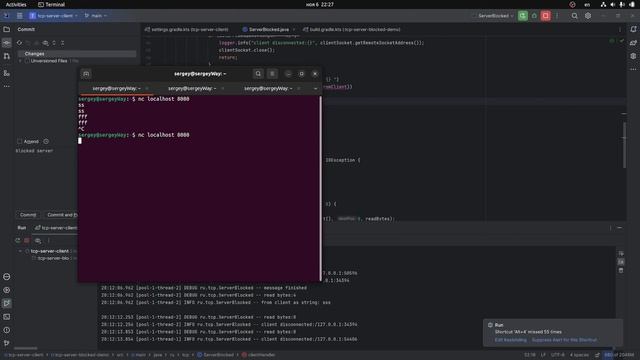The image size is (640, 360).
Task: Open More Actions menu beside Stop button
Action: (x=557, y=16)
